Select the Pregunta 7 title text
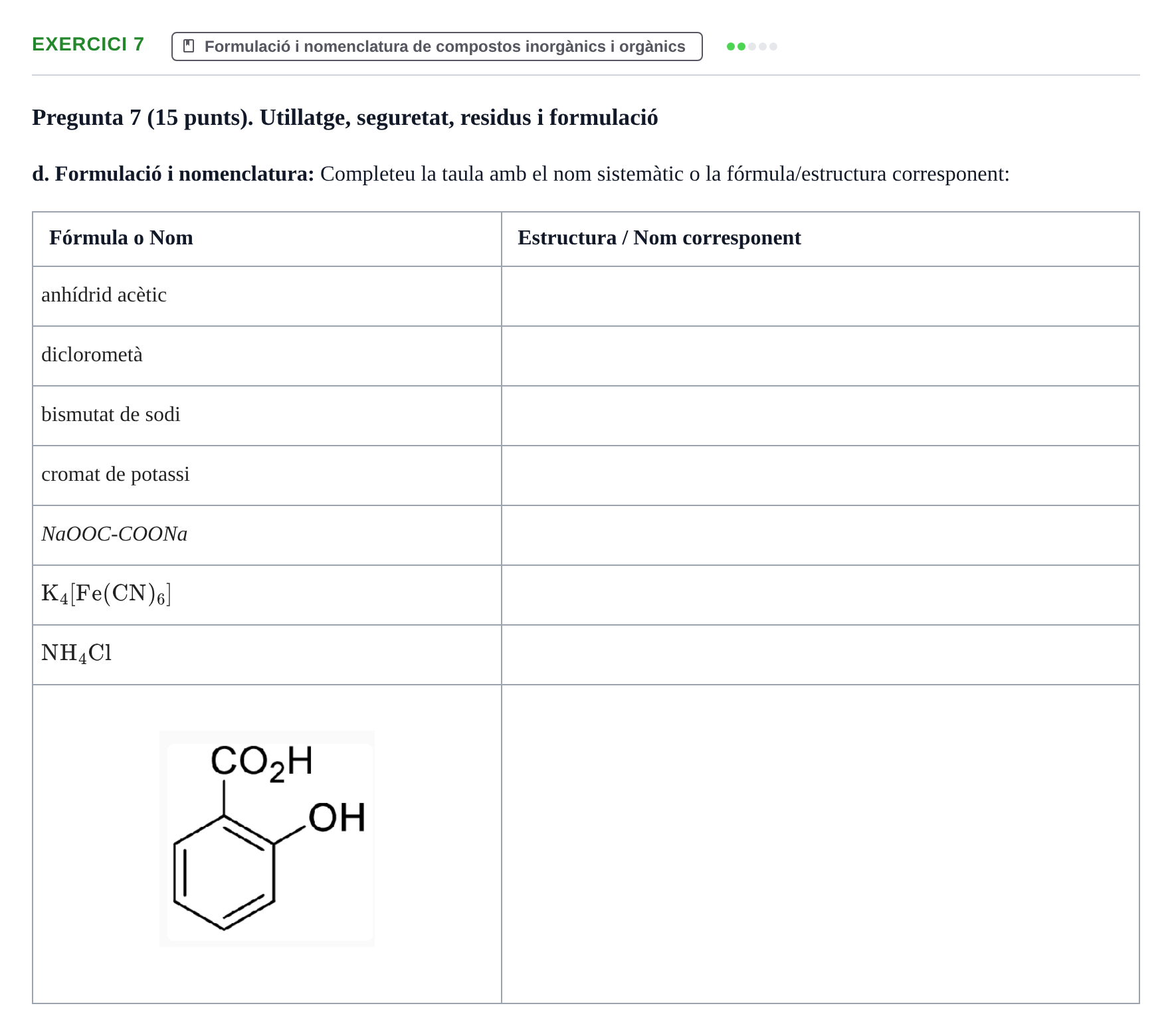 tap(345, 118)
